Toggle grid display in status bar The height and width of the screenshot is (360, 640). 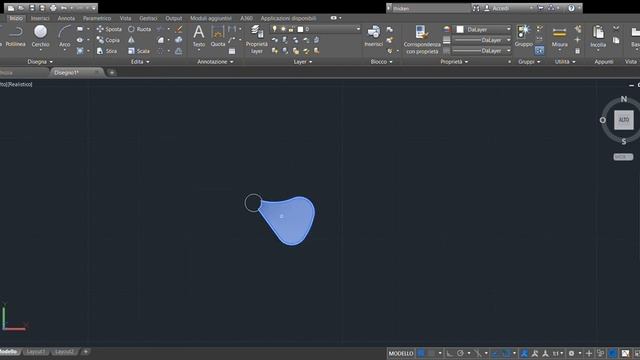pos(421,353)
